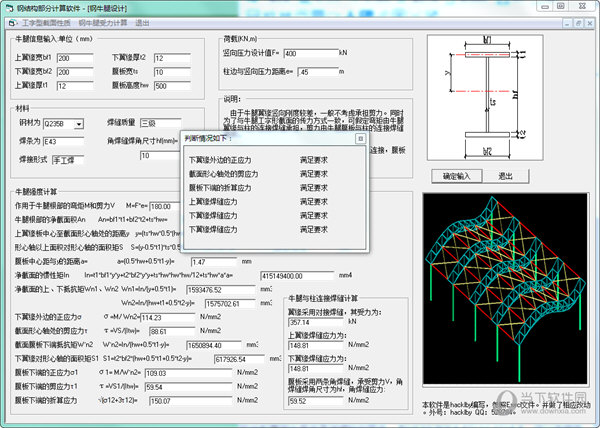Click the M=F*e result field 180.00
The image size is (600, 428).
[165, 207]
